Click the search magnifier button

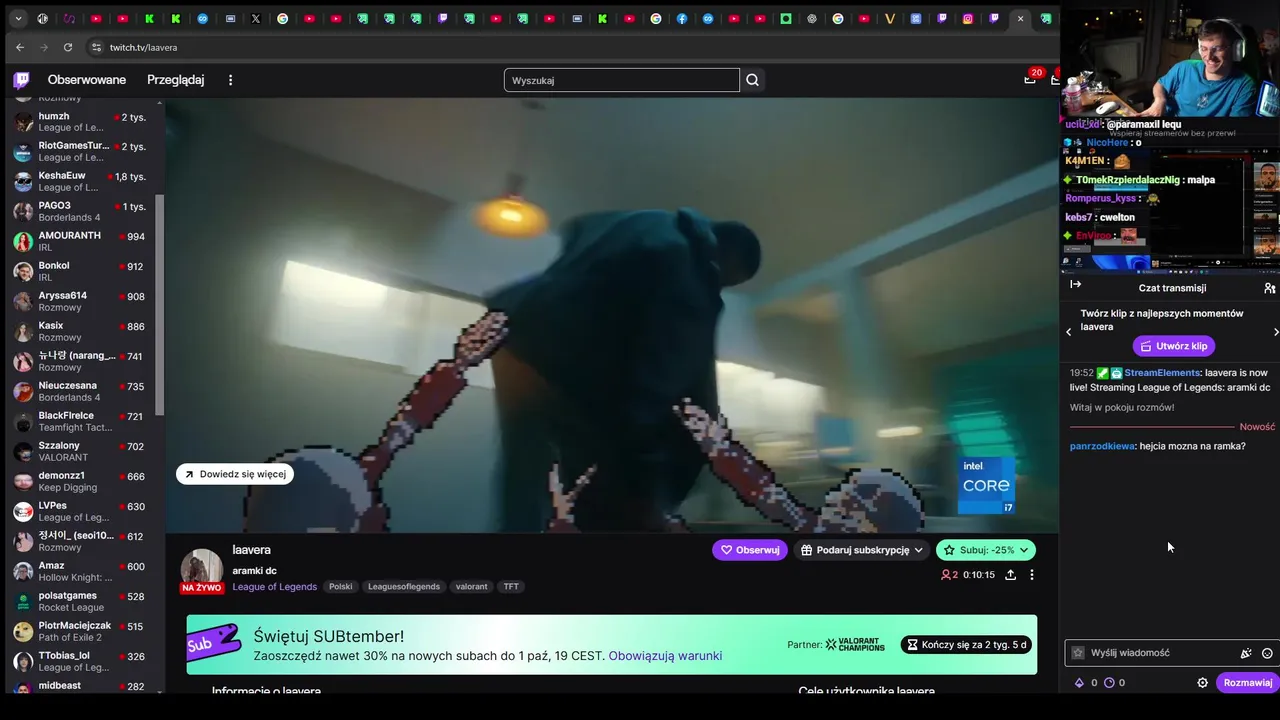[x=752, y=80]
